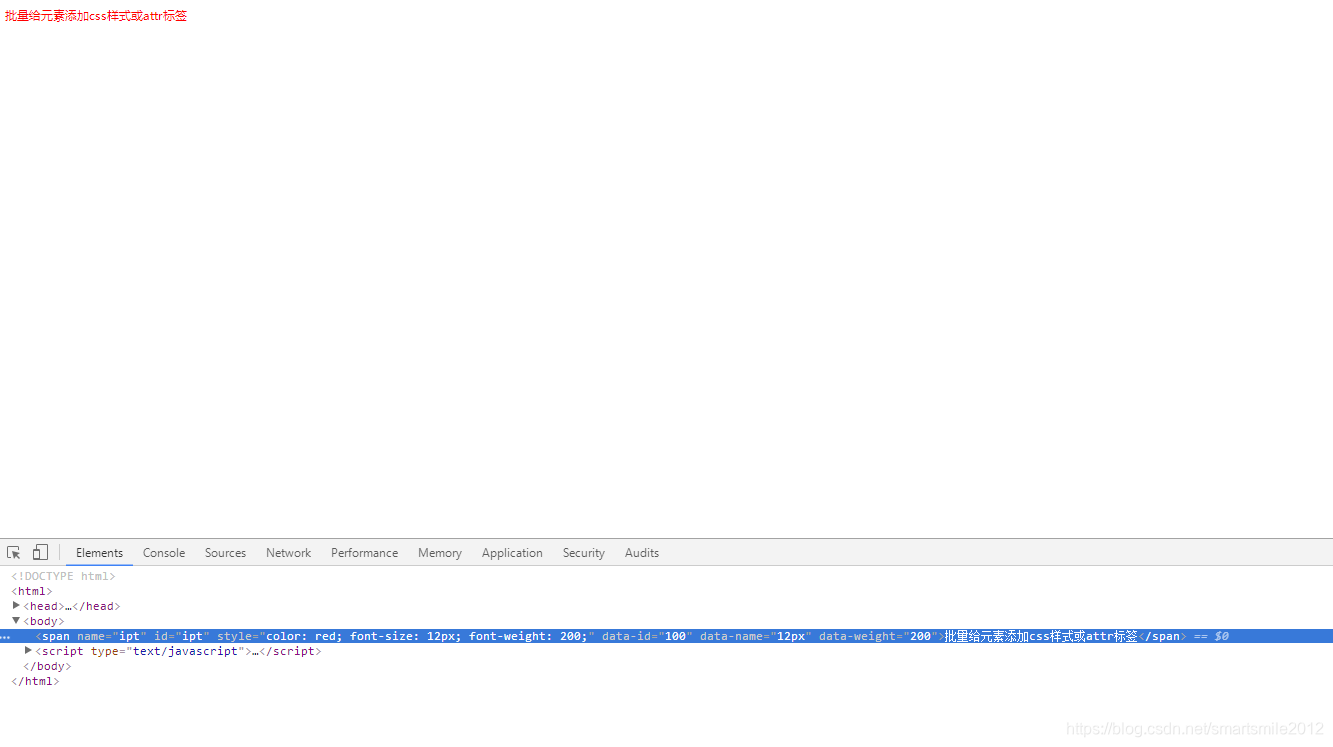Viewport: 1333px width, 747px height.
Task: Click the red page text at top
Action: coord(96,16)
